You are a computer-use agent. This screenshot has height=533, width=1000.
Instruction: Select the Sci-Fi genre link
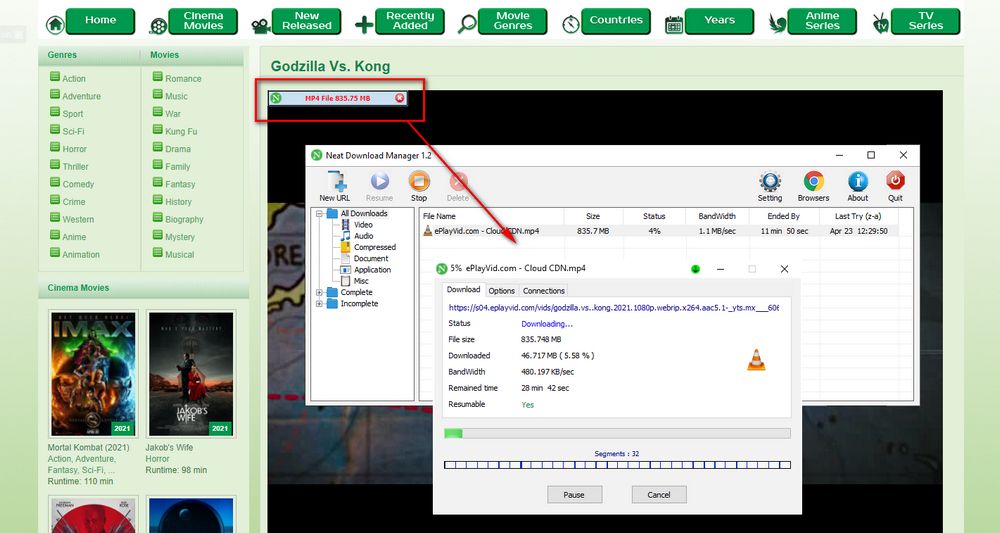(x=73, y=131)
